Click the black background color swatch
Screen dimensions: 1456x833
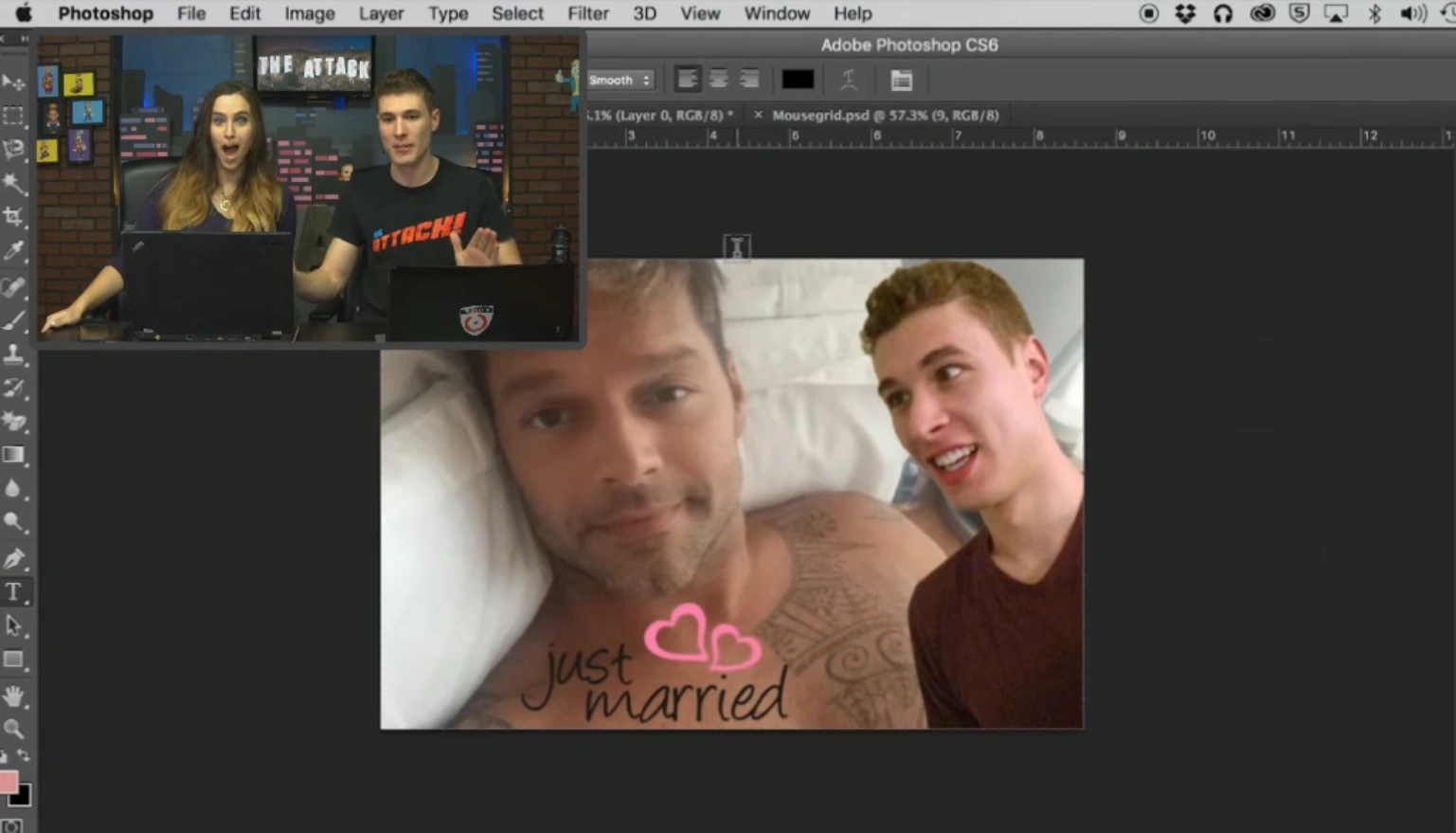point(23,798)
